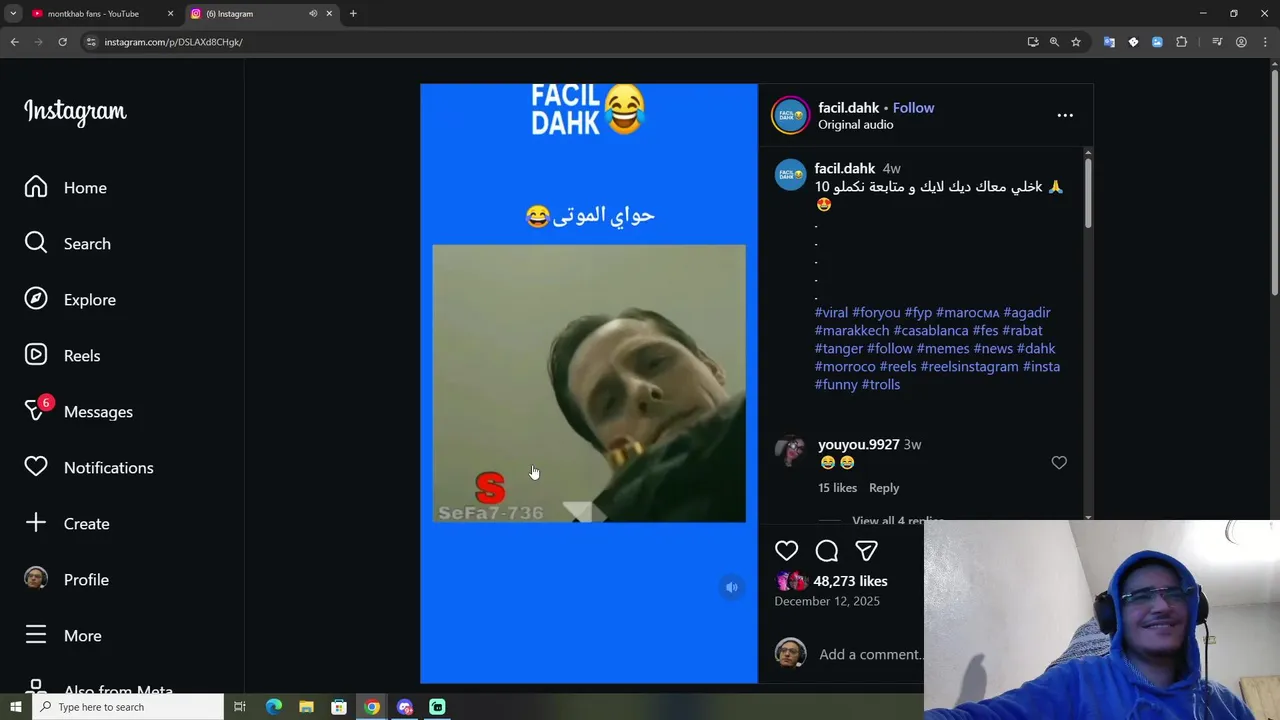The width and height of the screenshot is (1280, 720).
Task: Click the install app icon in address bar
Action: click(1033, 42)
